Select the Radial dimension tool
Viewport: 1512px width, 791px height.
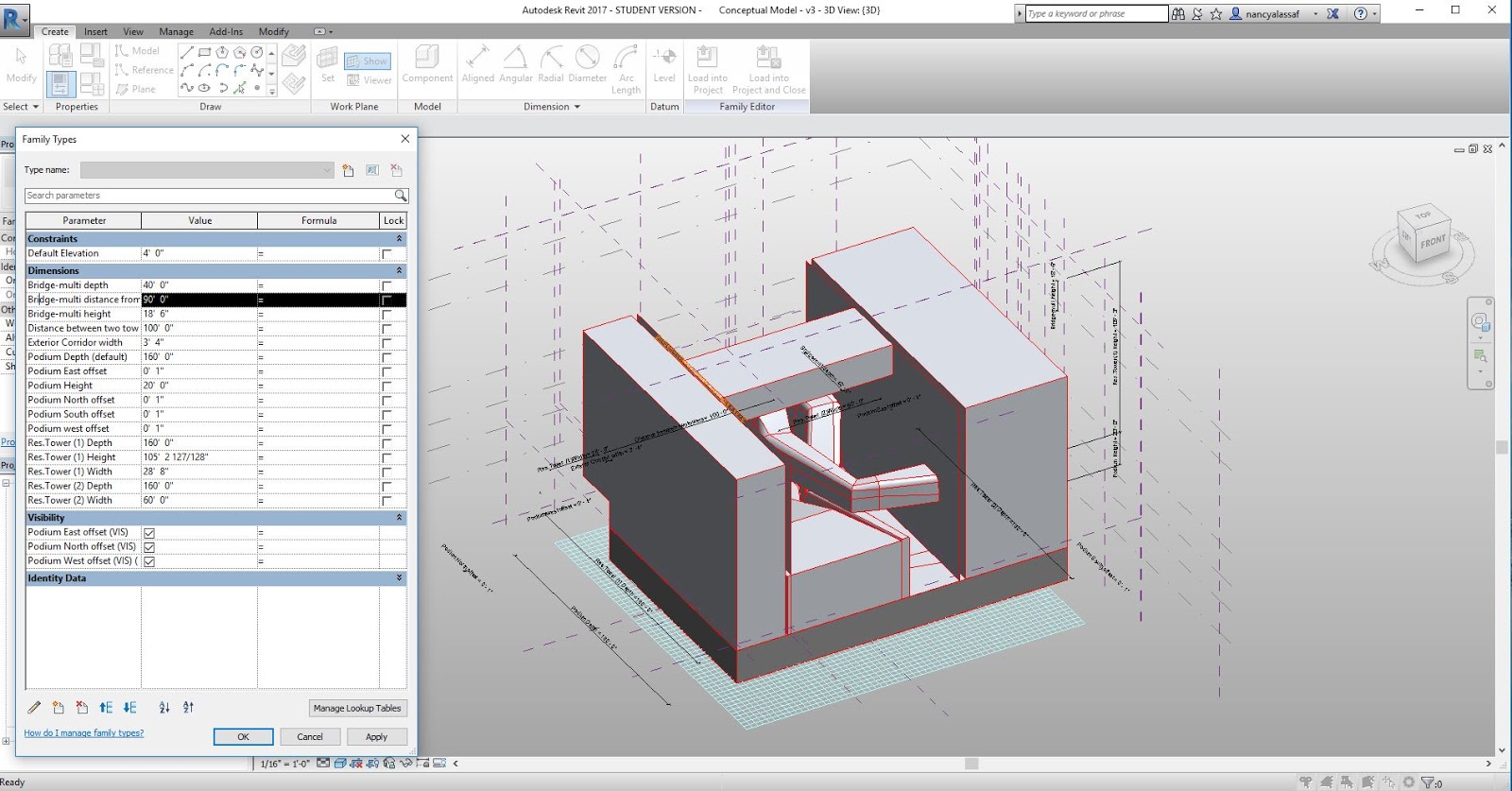(x=551, y=65)
